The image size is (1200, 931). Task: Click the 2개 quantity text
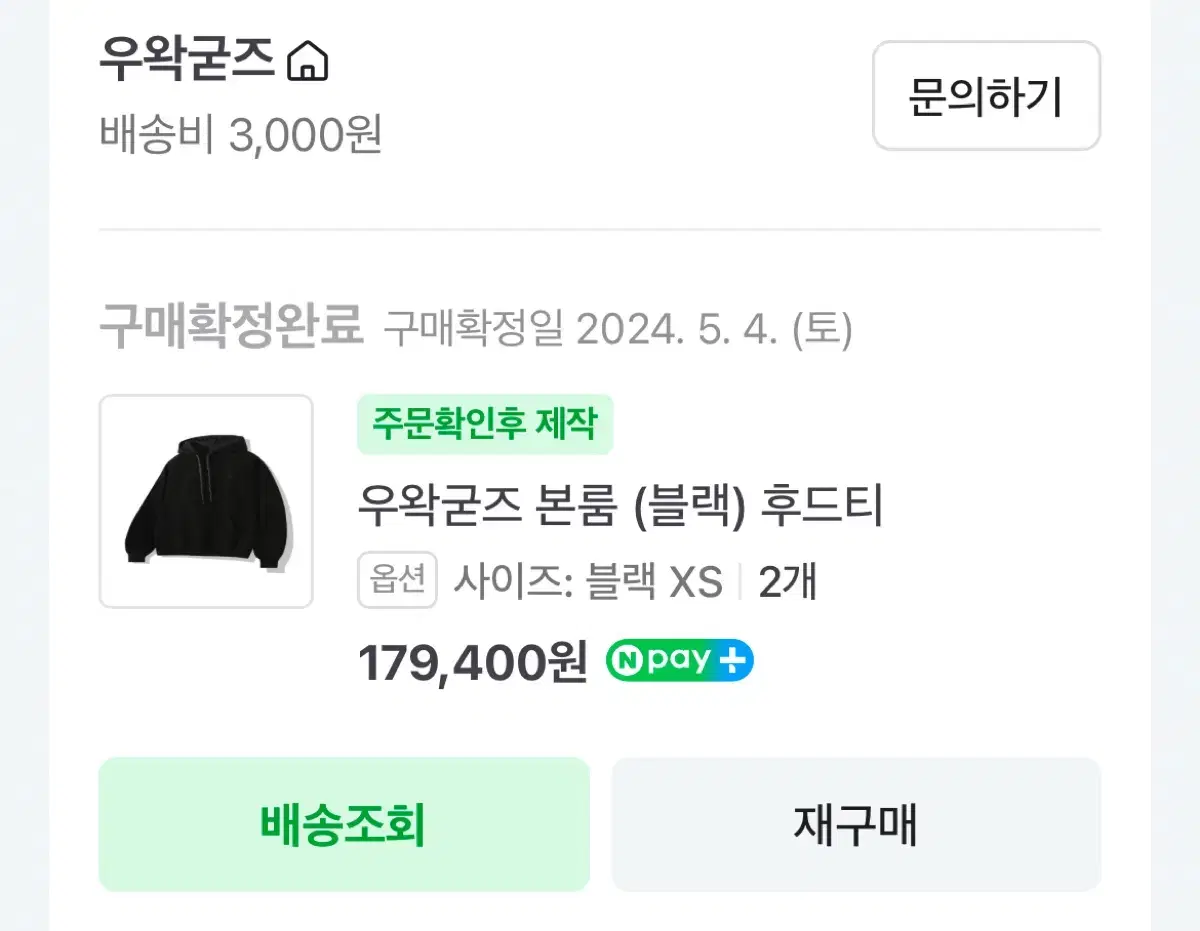click(x=788, y=581)
